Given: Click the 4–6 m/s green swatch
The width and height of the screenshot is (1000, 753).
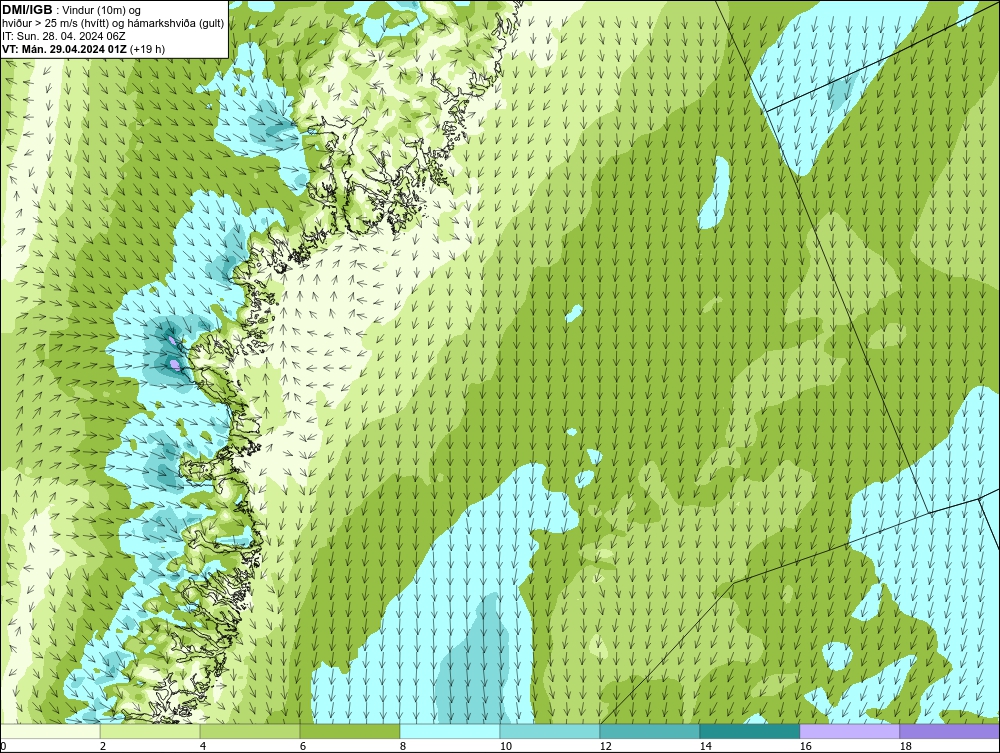Looking at the screenshot, I should [x=250, y=731].
